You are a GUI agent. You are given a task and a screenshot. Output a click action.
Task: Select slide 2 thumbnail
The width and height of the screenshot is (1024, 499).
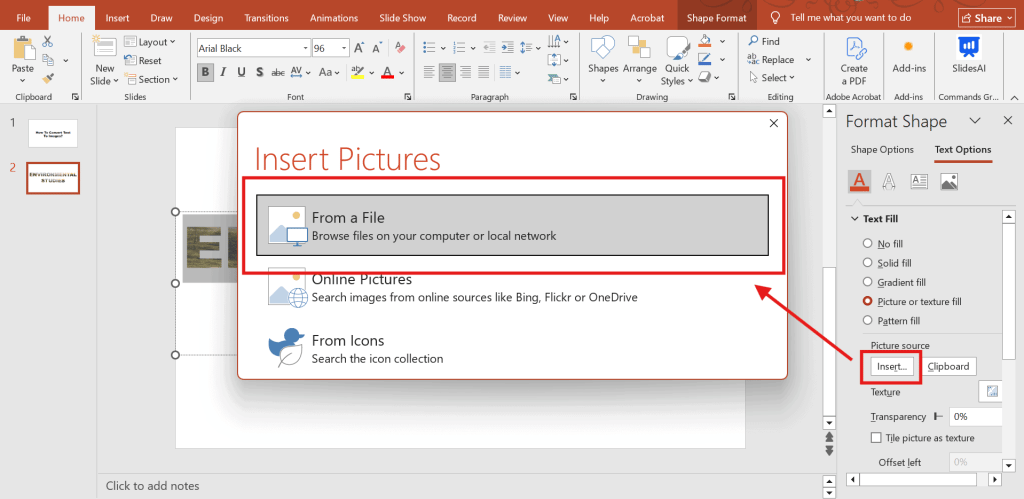click(53, 178)
